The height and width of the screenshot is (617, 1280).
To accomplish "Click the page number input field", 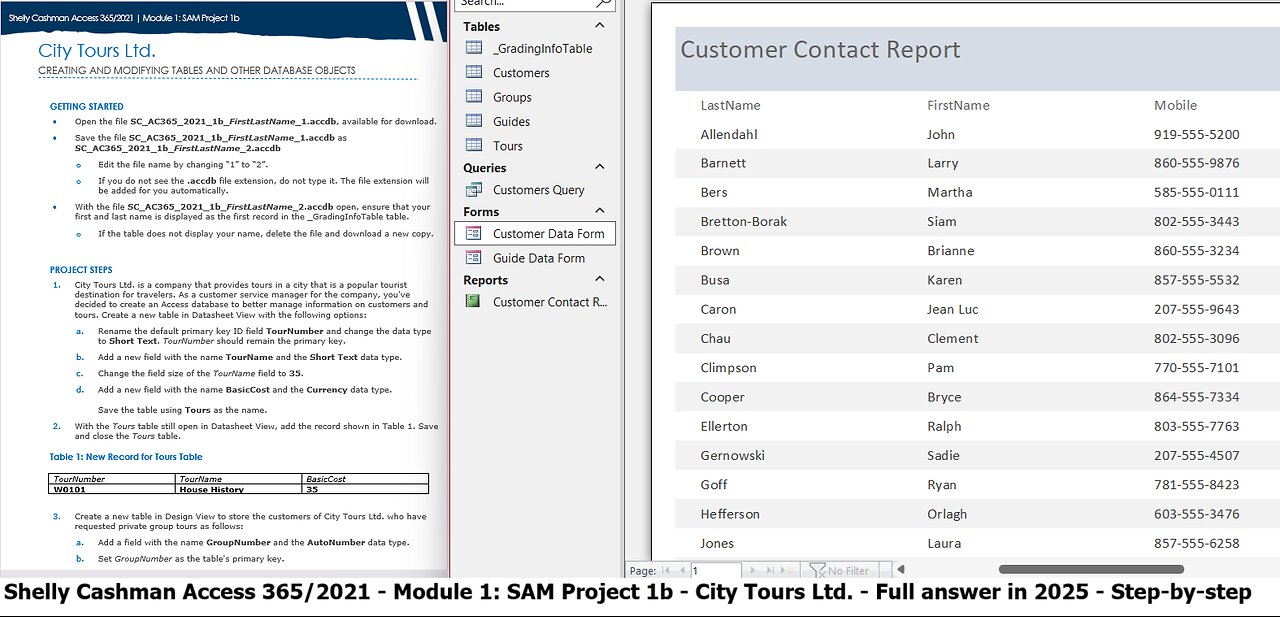I will click(x=715, y=570).
